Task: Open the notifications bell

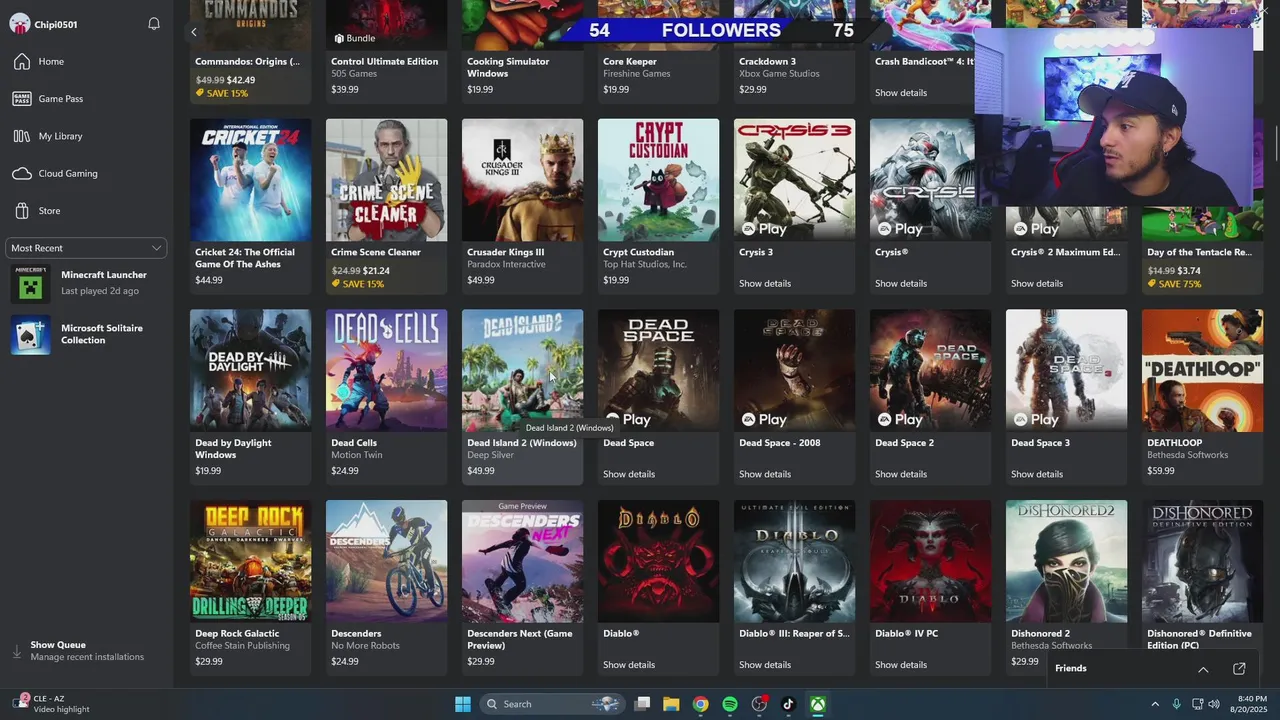Action: pos(154,24)
